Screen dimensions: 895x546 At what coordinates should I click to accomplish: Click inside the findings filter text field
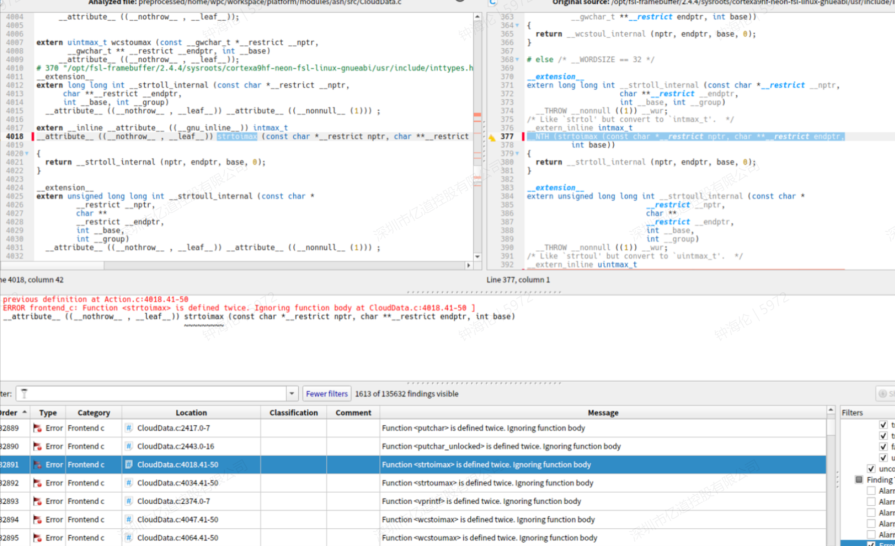pyautogui.click(x=150, y=394)
